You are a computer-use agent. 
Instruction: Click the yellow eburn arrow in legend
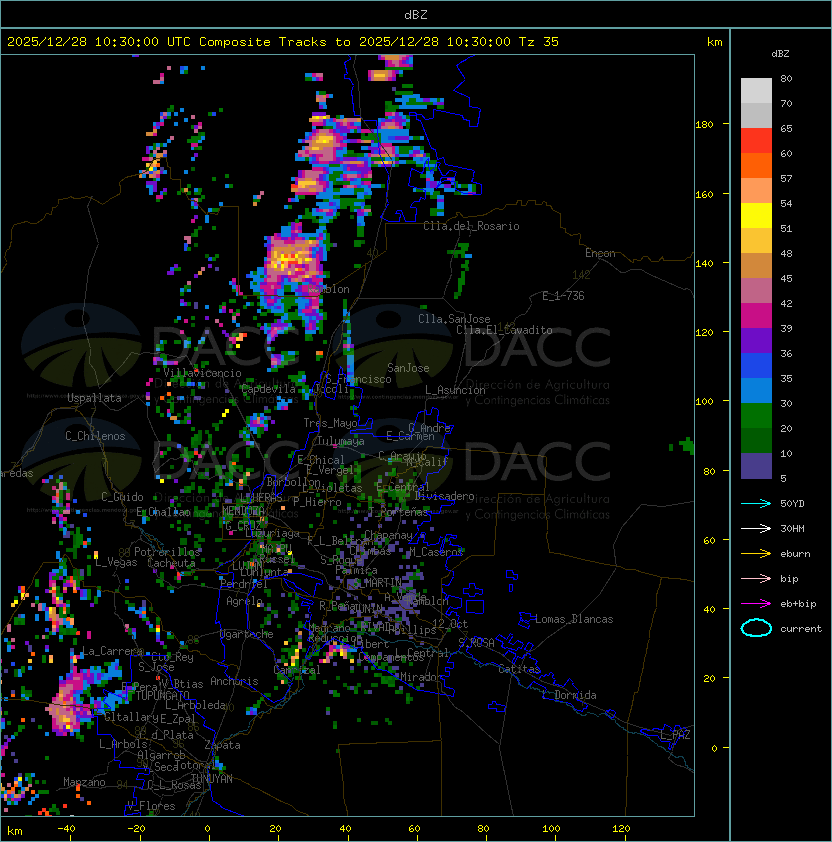tap(756, 554)
